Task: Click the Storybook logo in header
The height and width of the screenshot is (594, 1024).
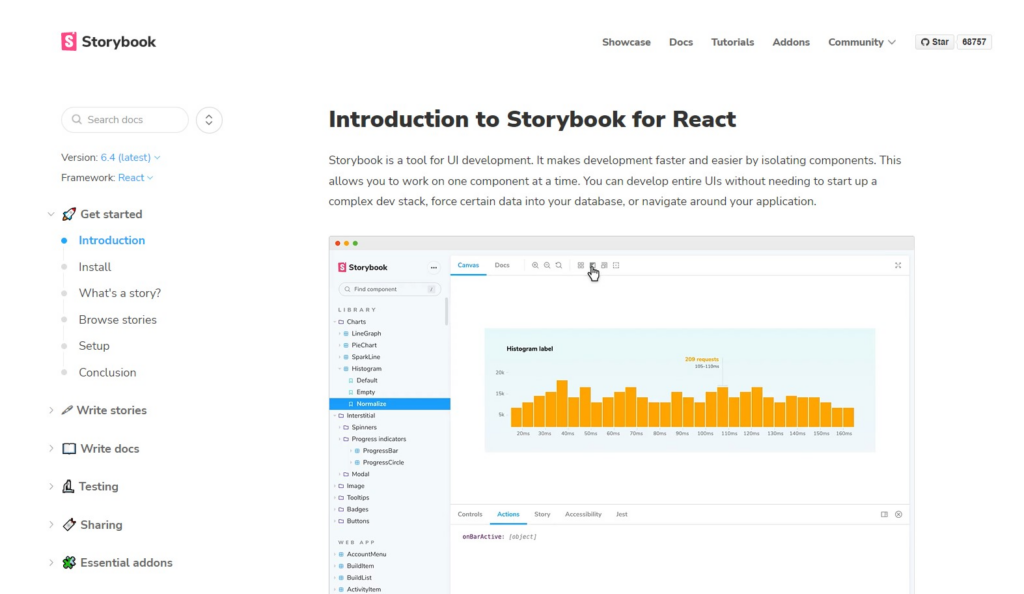Action: (x=108, y=42)
